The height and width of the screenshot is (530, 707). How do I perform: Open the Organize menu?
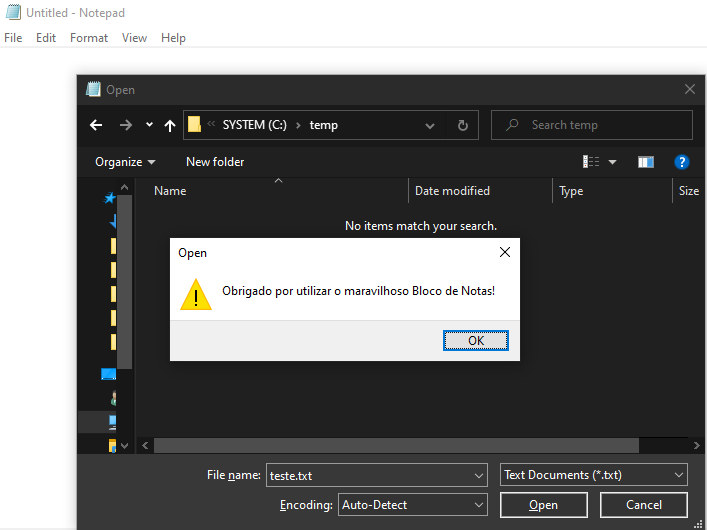(125, 161)
